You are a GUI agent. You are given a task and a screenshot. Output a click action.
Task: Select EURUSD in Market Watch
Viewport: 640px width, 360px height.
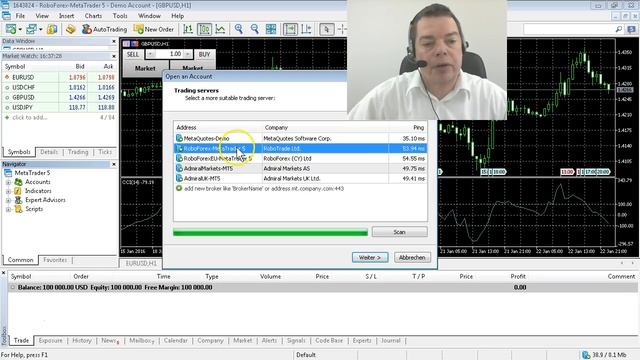59,77
